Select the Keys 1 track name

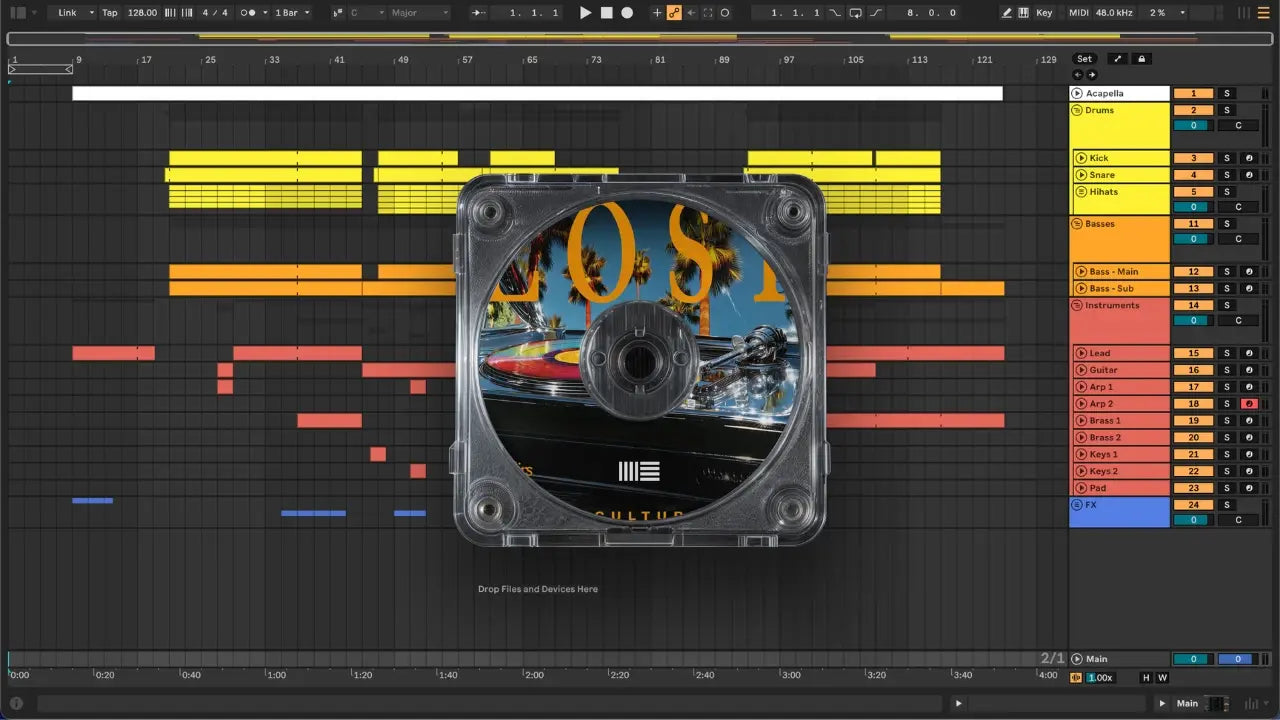1103,454
